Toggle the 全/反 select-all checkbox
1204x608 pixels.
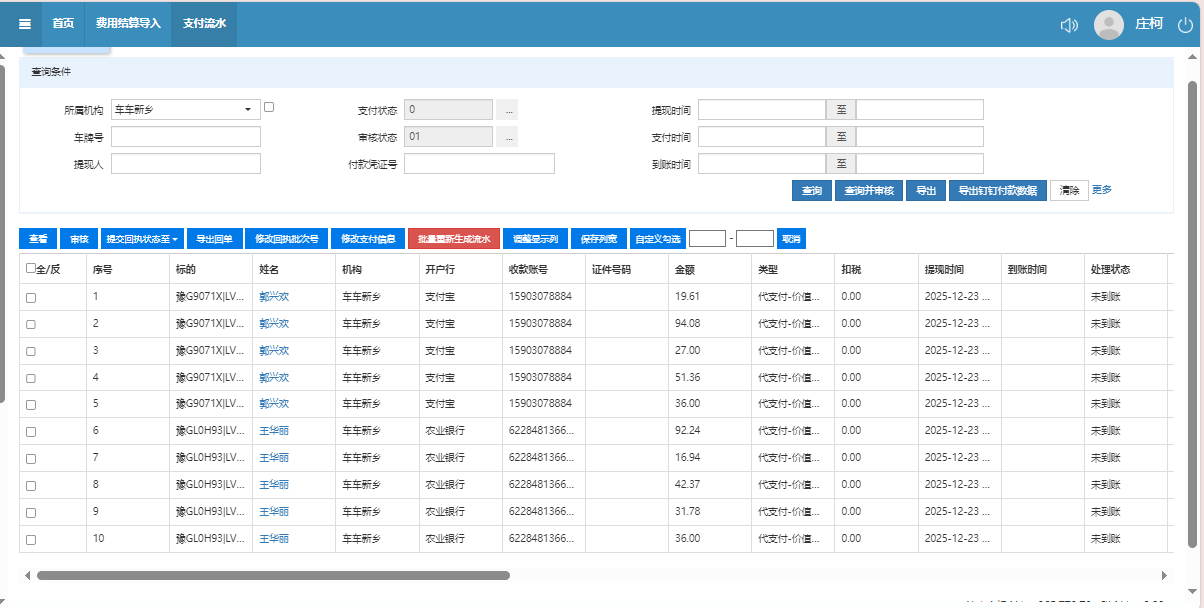coord(30,268)
